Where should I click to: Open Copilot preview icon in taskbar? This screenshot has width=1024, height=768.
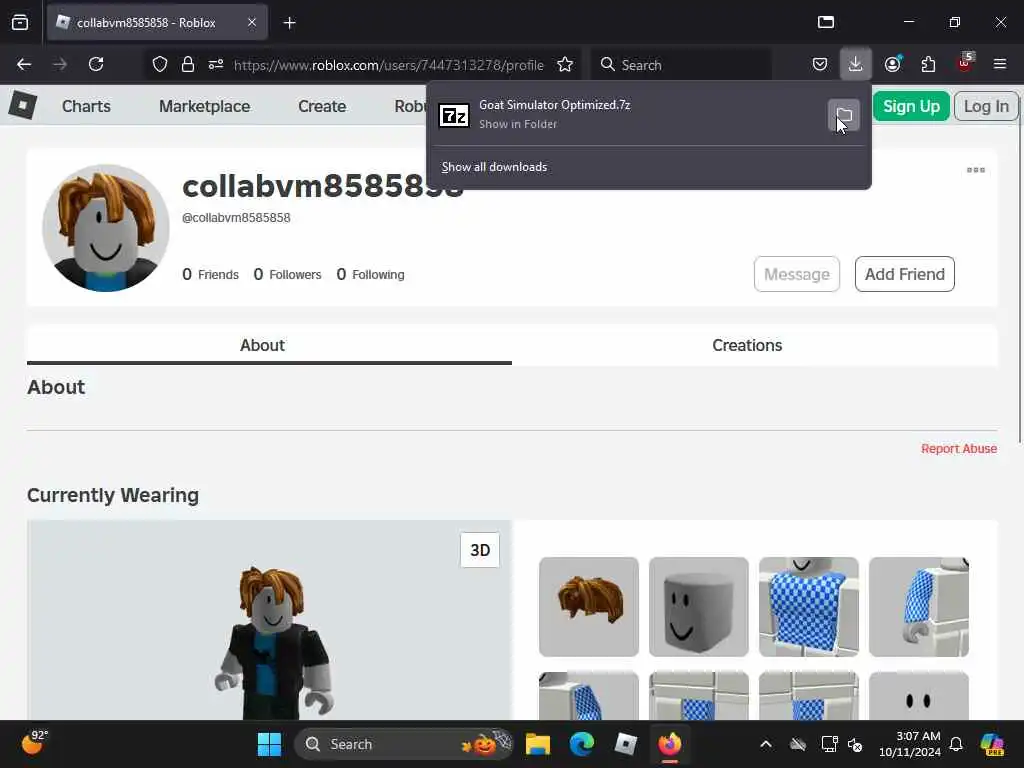pos(992,744)
